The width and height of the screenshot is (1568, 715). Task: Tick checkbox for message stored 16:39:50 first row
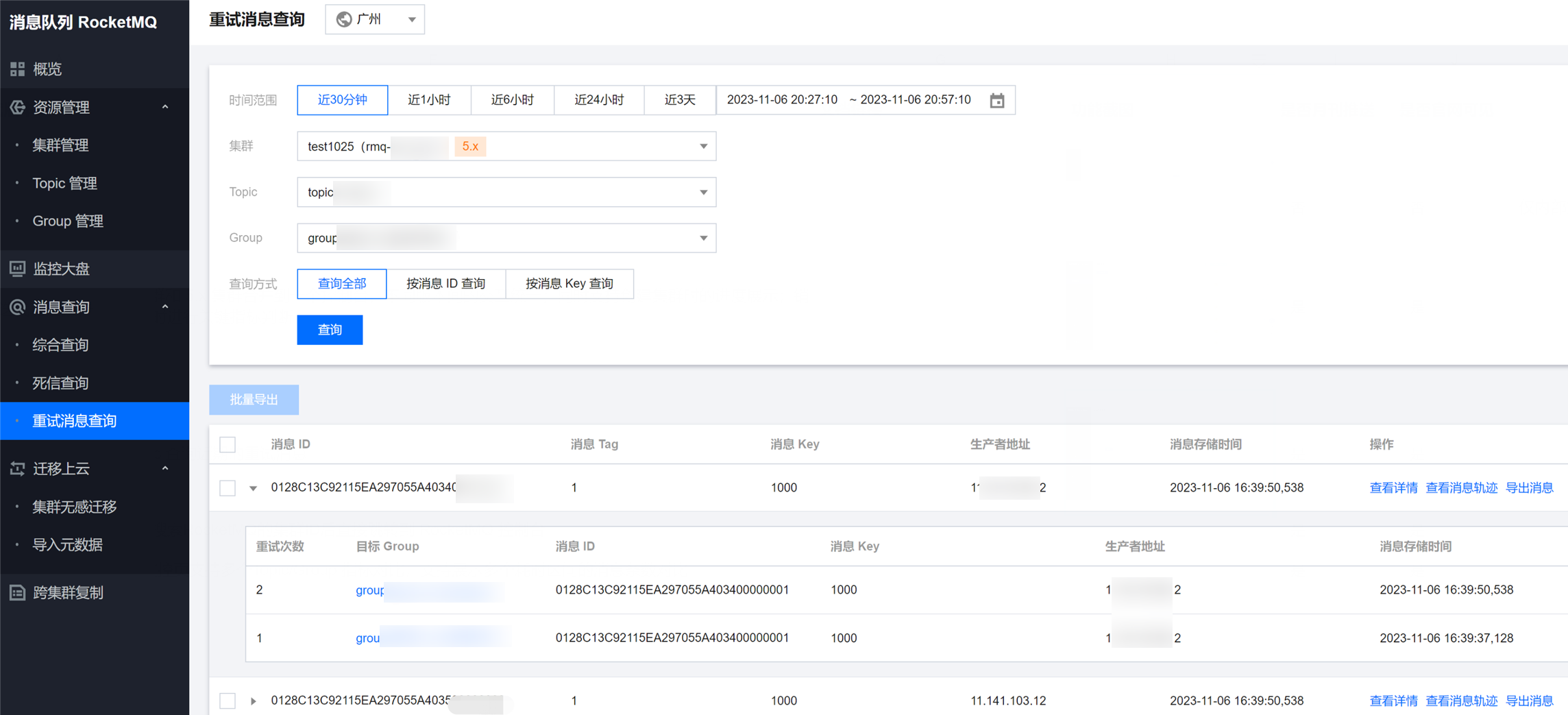click(228, 487)
